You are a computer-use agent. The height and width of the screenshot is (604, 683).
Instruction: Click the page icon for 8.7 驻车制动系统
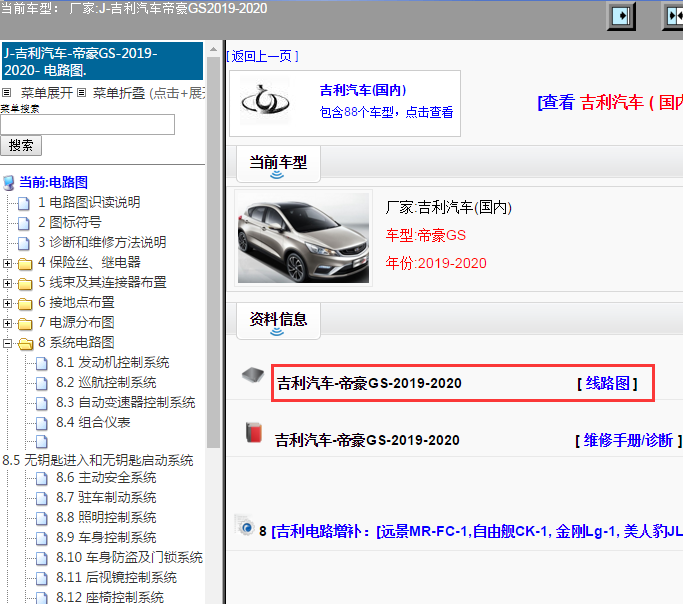coord(42,498)
